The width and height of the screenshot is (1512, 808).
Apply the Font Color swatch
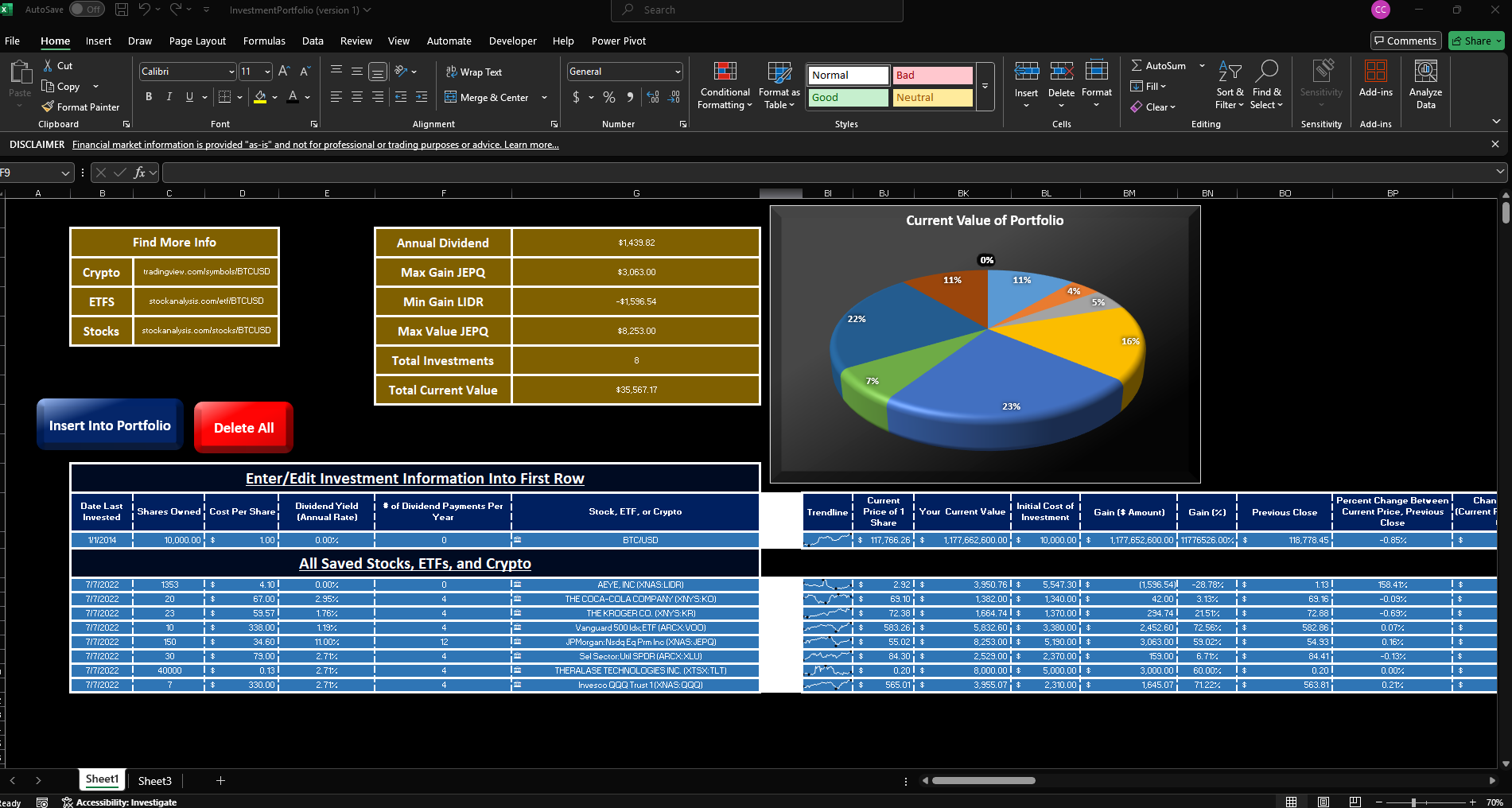(293, 97)
